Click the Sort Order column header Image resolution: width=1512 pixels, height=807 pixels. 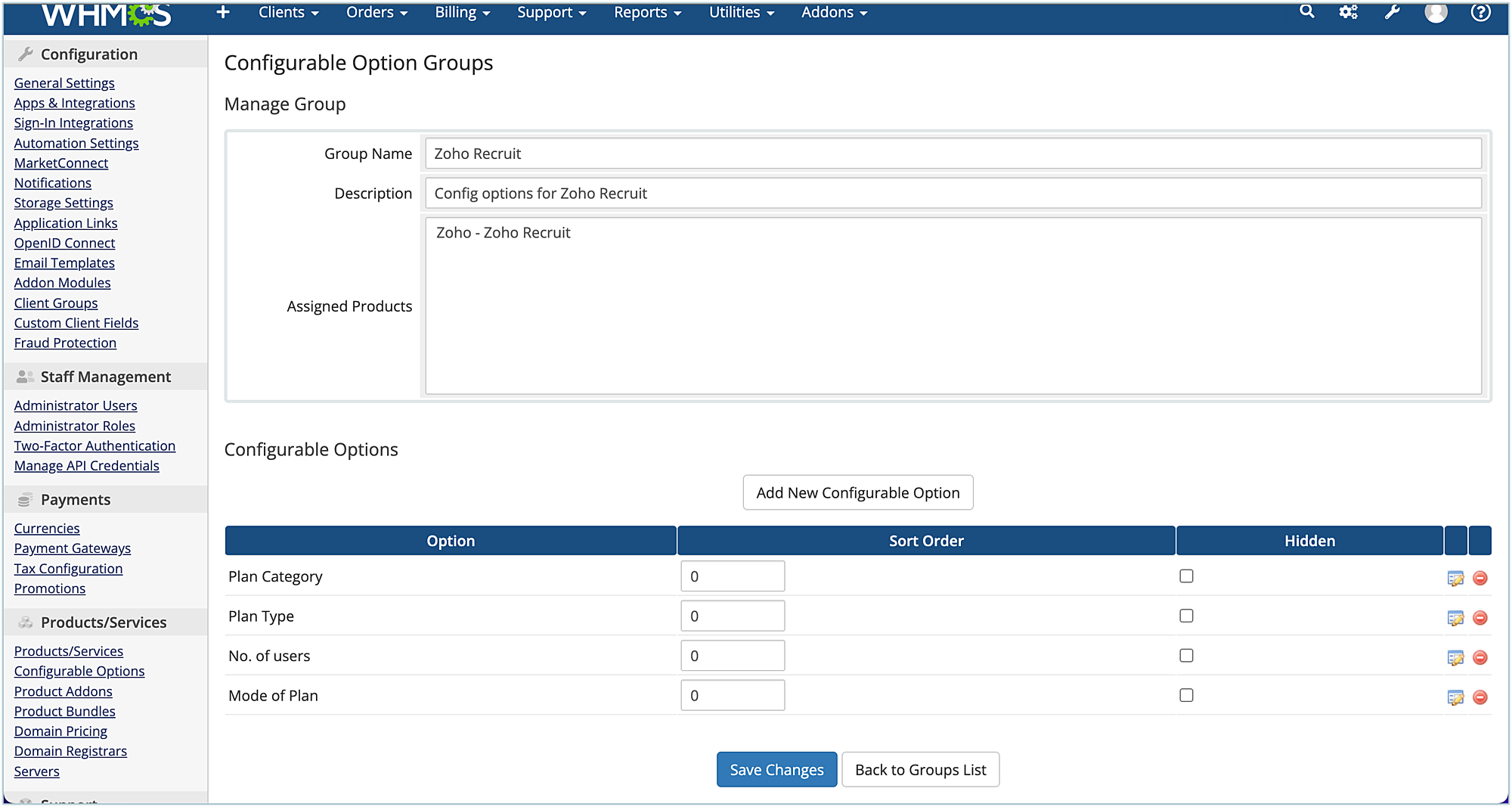pyautogui.click(x=926, y=541)
